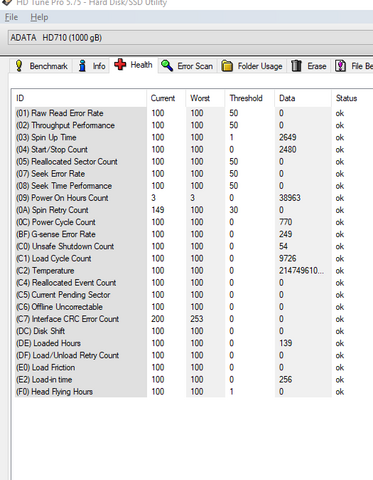This screenshot has width=373, height=480.
Task: Switch to the Erase tab
Action: tap(309, 66)
